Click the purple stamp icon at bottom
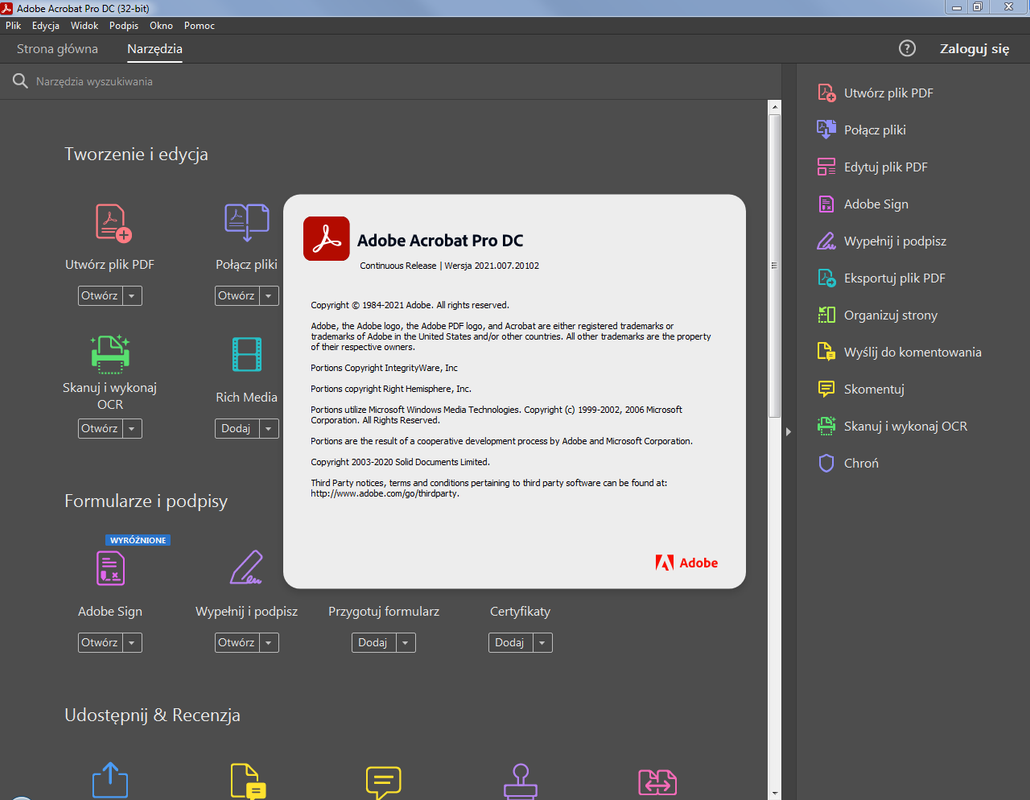This screenshot has width=1030, height=800. (520, 781)
